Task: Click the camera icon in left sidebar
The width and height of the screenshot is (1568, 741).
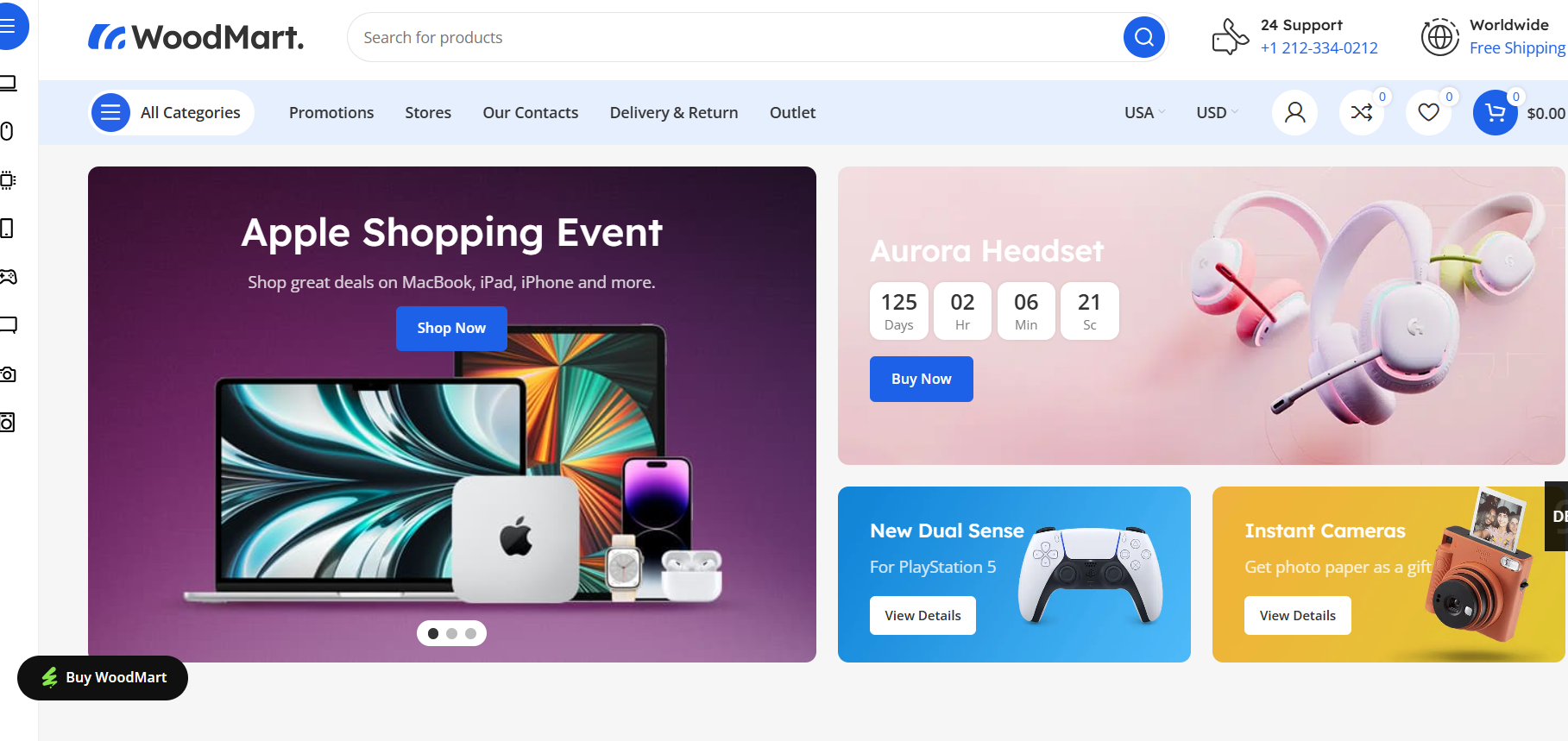Action: (x=8, y=374)
